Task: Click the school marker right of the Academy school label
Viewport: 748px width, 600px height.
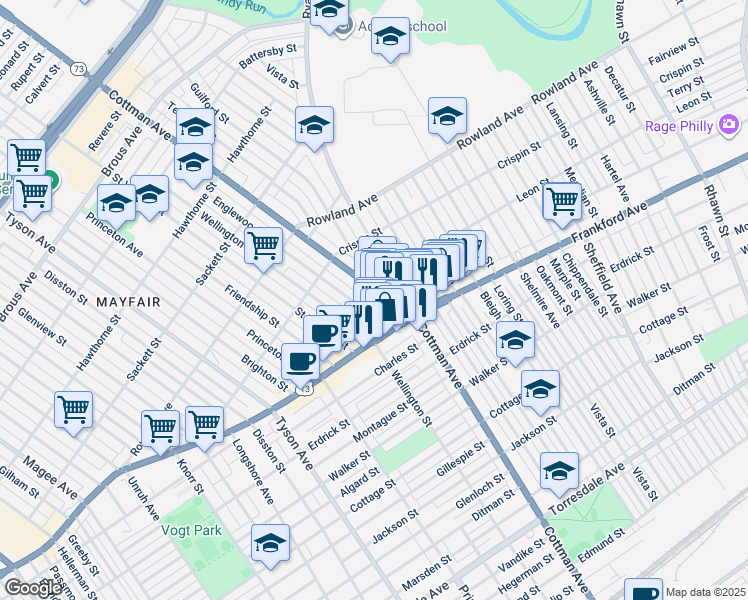Action: [390, 39]
